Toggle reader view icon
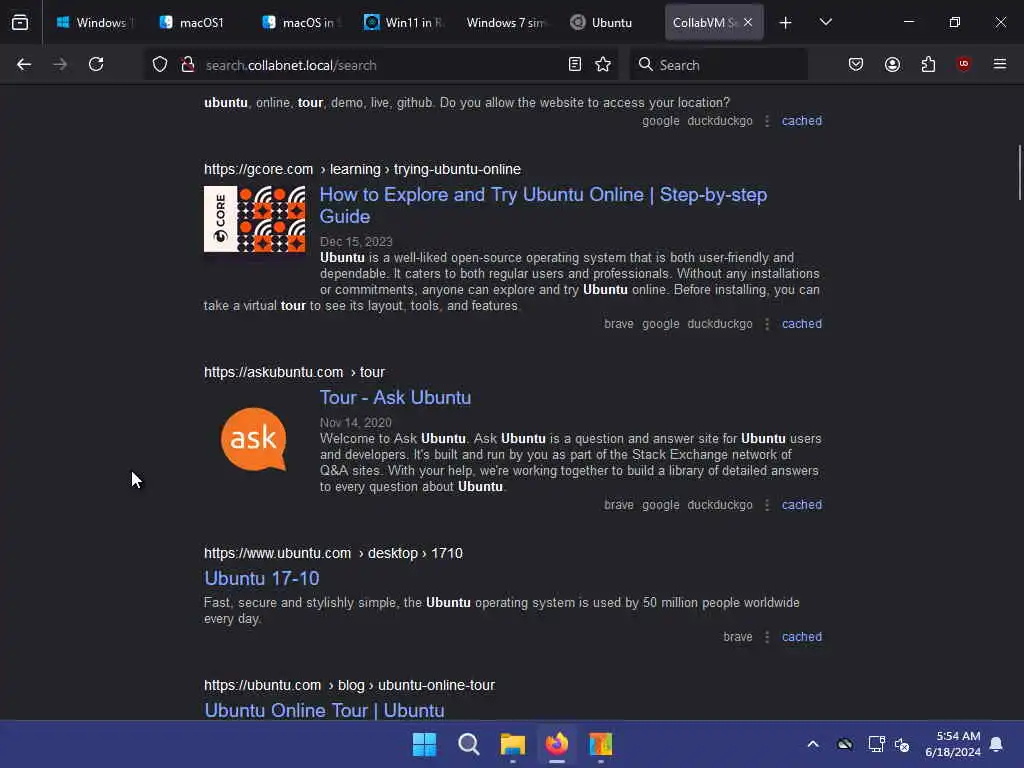This screenshot has height=768, width=1024. (575, 64)
